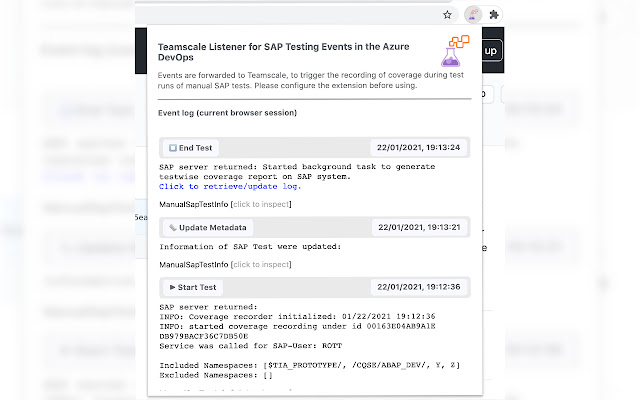Select timestamp 22/01/2021, 19:12:36
The width and height of the screenshot is (640, 400).
point(419,287)
